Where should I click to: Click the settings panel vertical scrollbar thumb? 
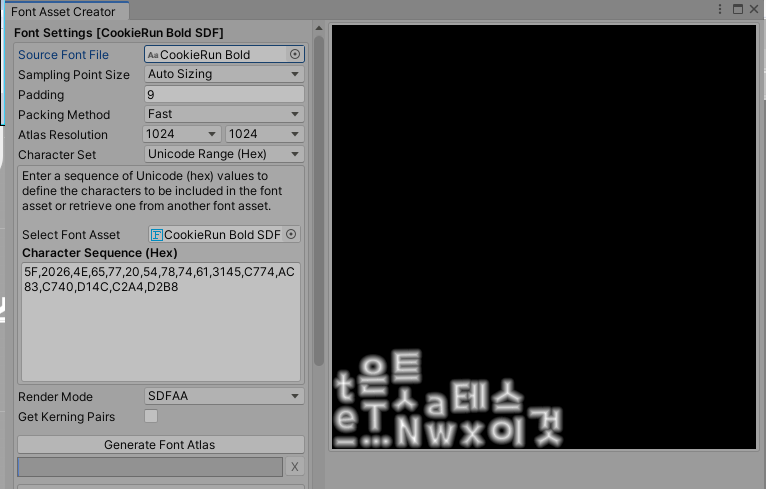point(319,200)
